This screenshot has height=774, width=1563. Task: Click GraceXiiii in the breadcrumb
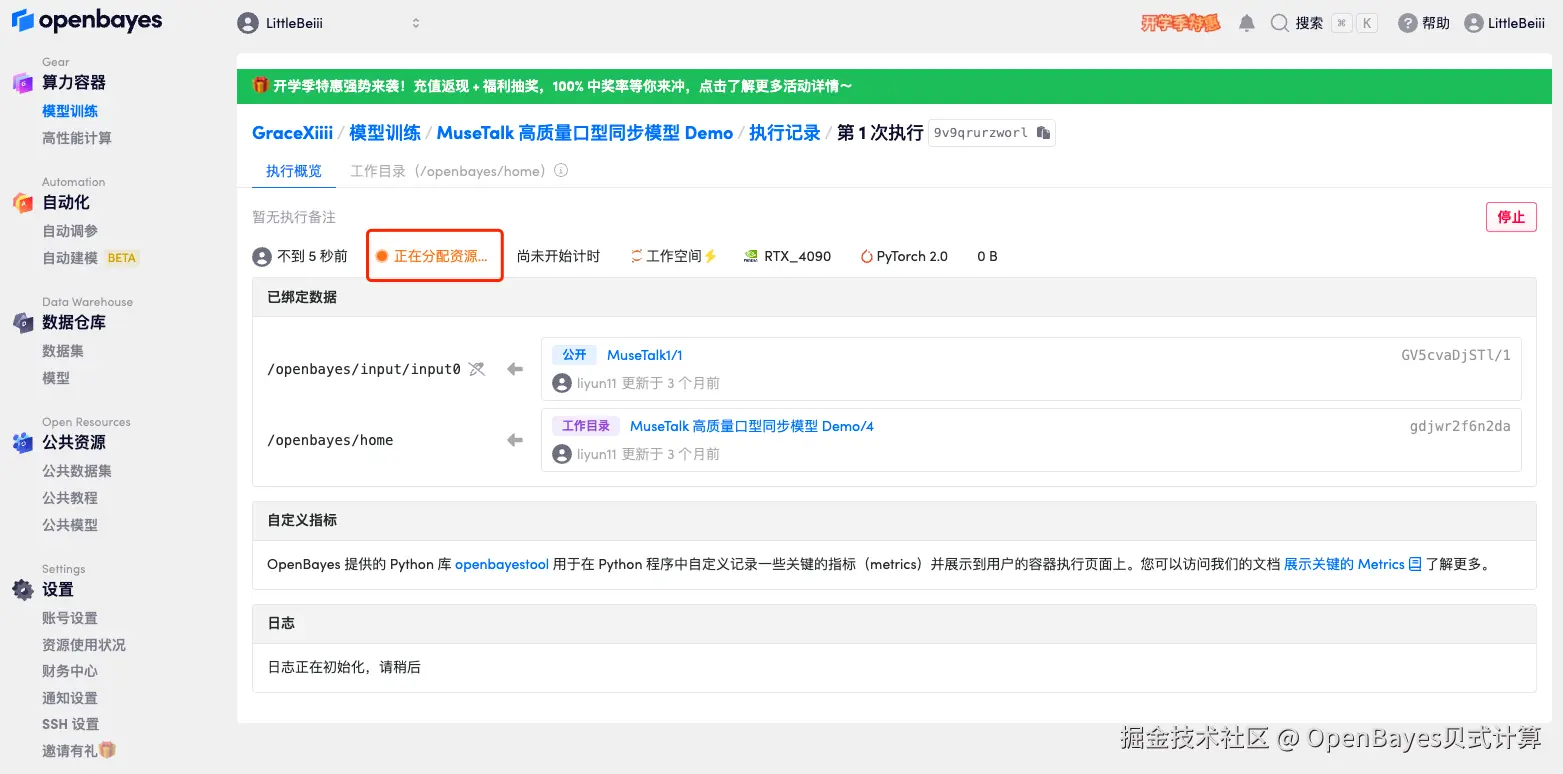(293, 133)
